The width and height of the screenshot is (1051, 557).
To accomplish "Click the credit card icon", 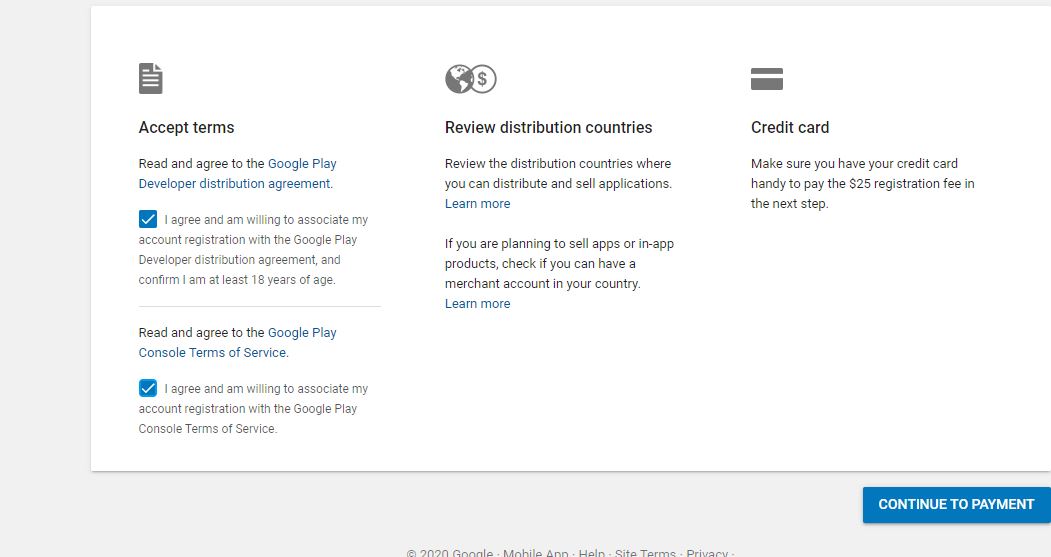I will pos(767,78).
